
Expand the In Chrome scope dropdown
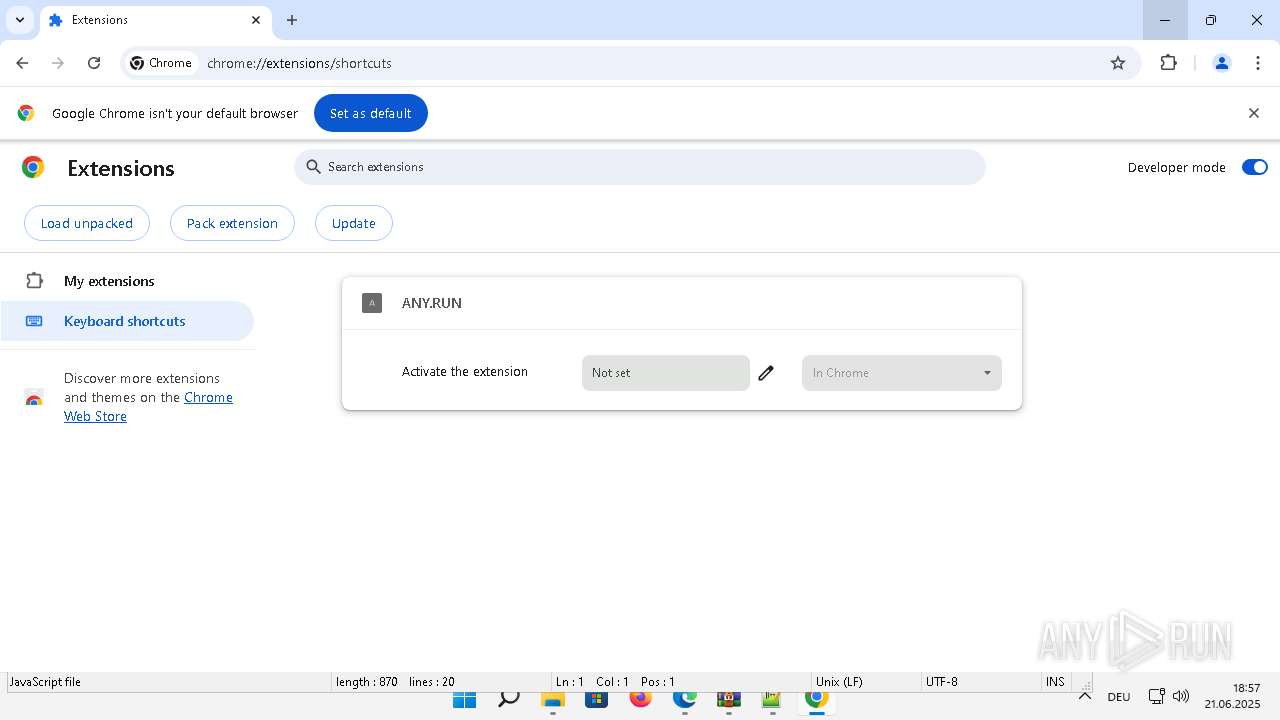[902, 373]
